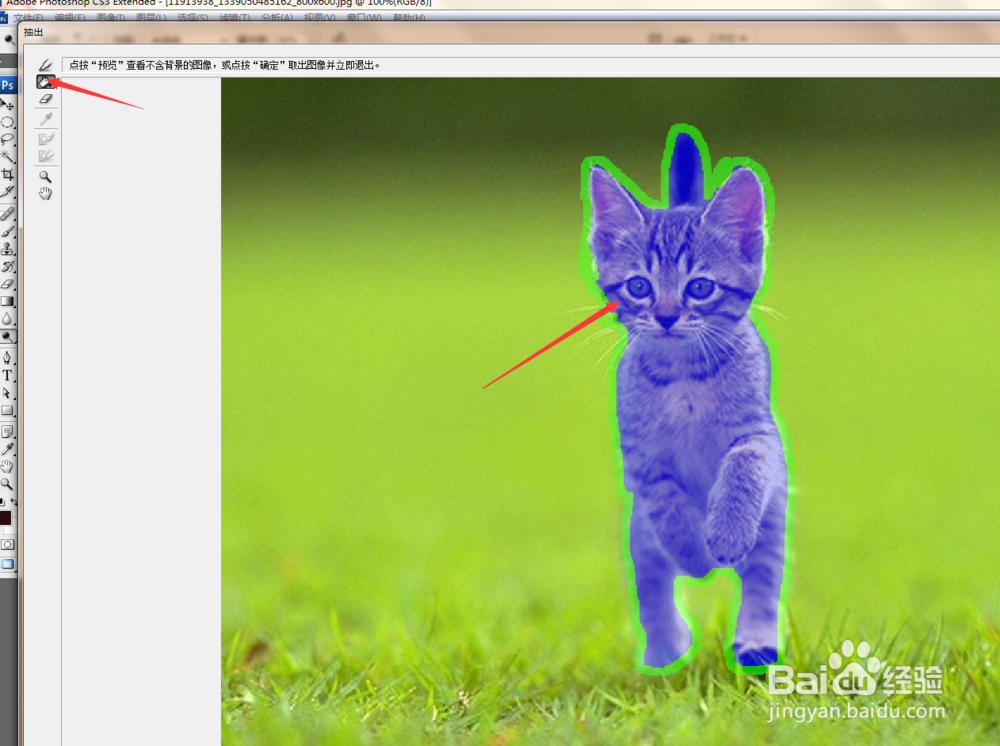Pick the Notes tool in Photoshop toolbox

tap(8, 432)
